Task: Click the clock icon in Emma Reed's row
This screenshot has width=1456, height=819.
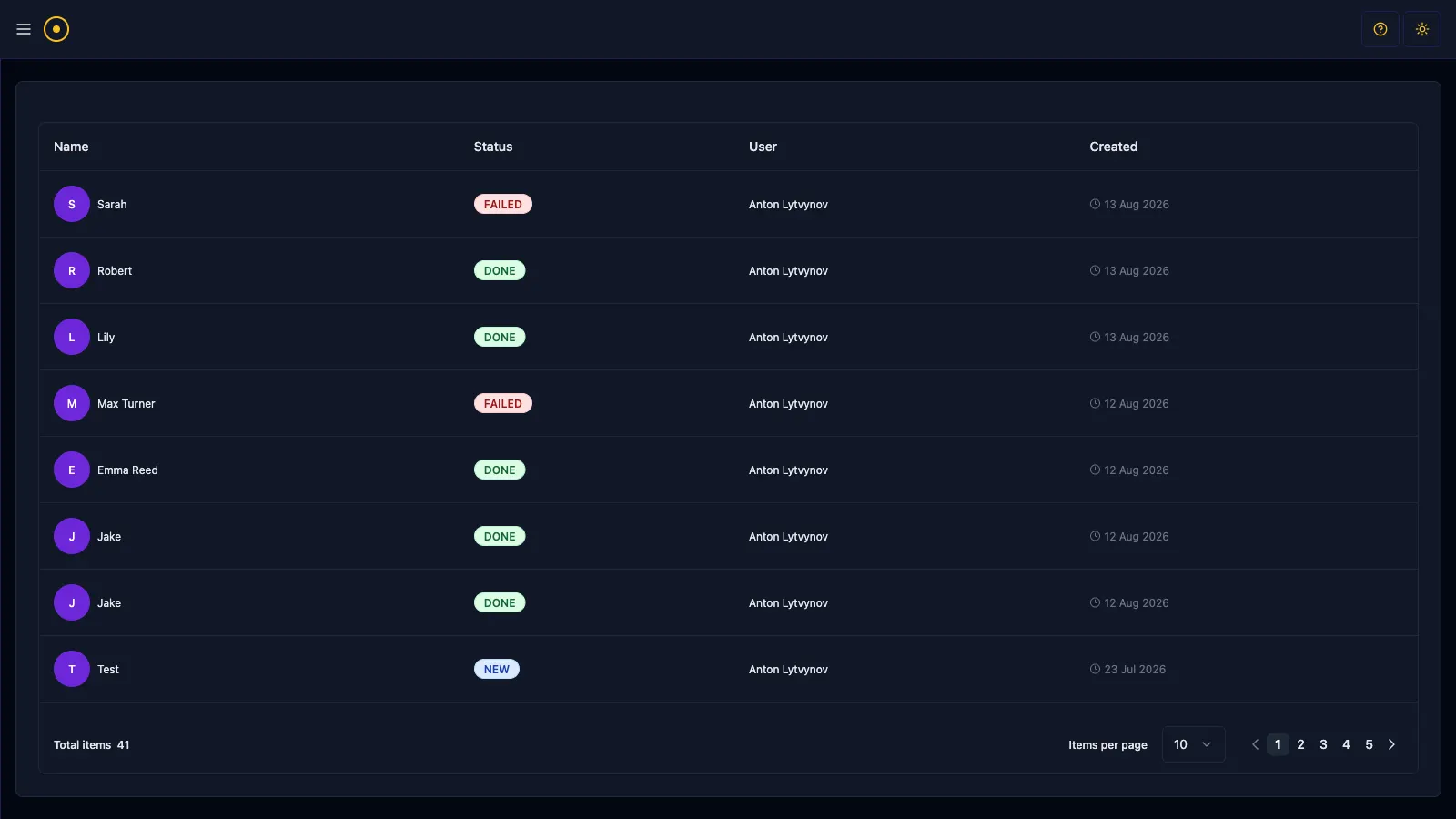Action: pos(1095,470)
